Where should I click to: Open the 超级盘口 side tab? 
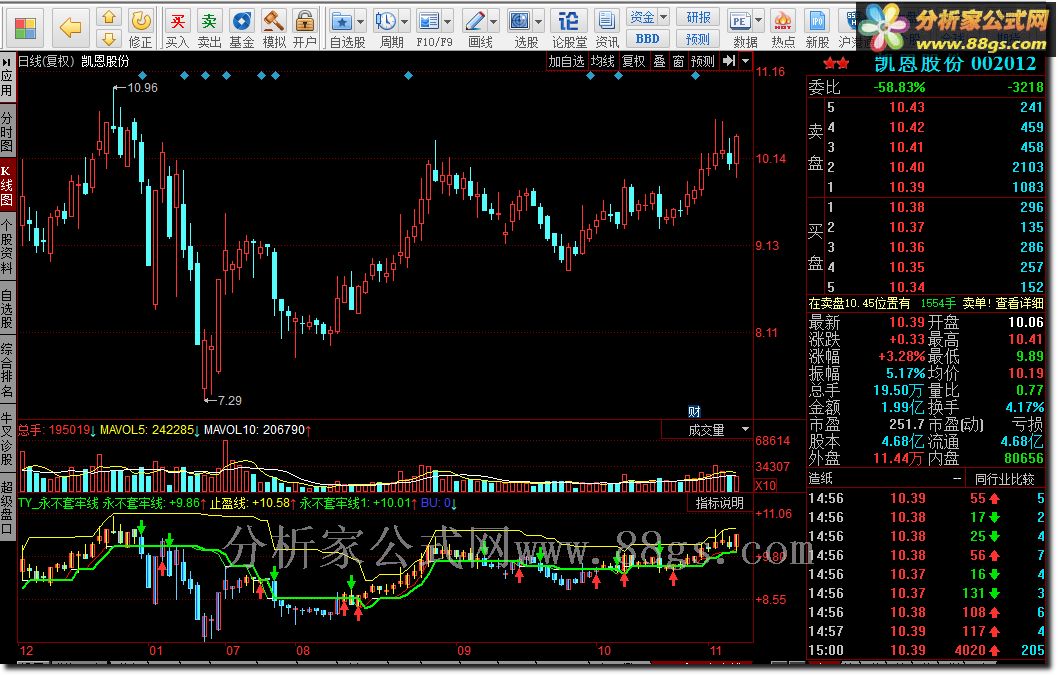[x=7, y=508]
